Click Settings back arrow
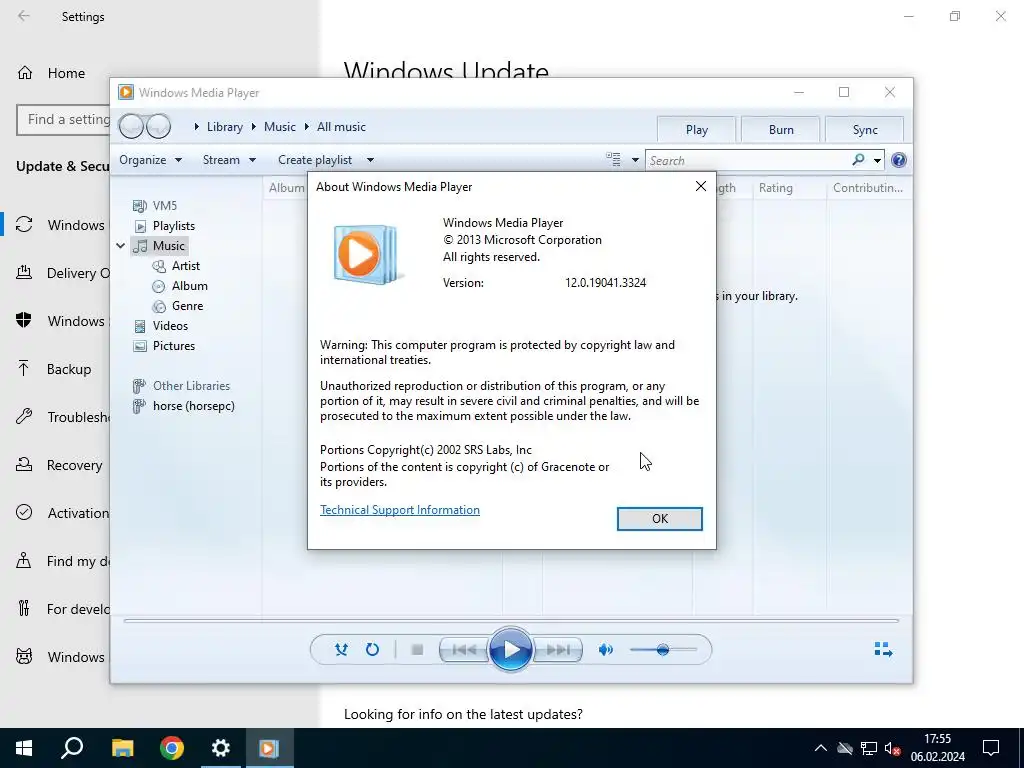1024x768 pixels. point(24,16)
